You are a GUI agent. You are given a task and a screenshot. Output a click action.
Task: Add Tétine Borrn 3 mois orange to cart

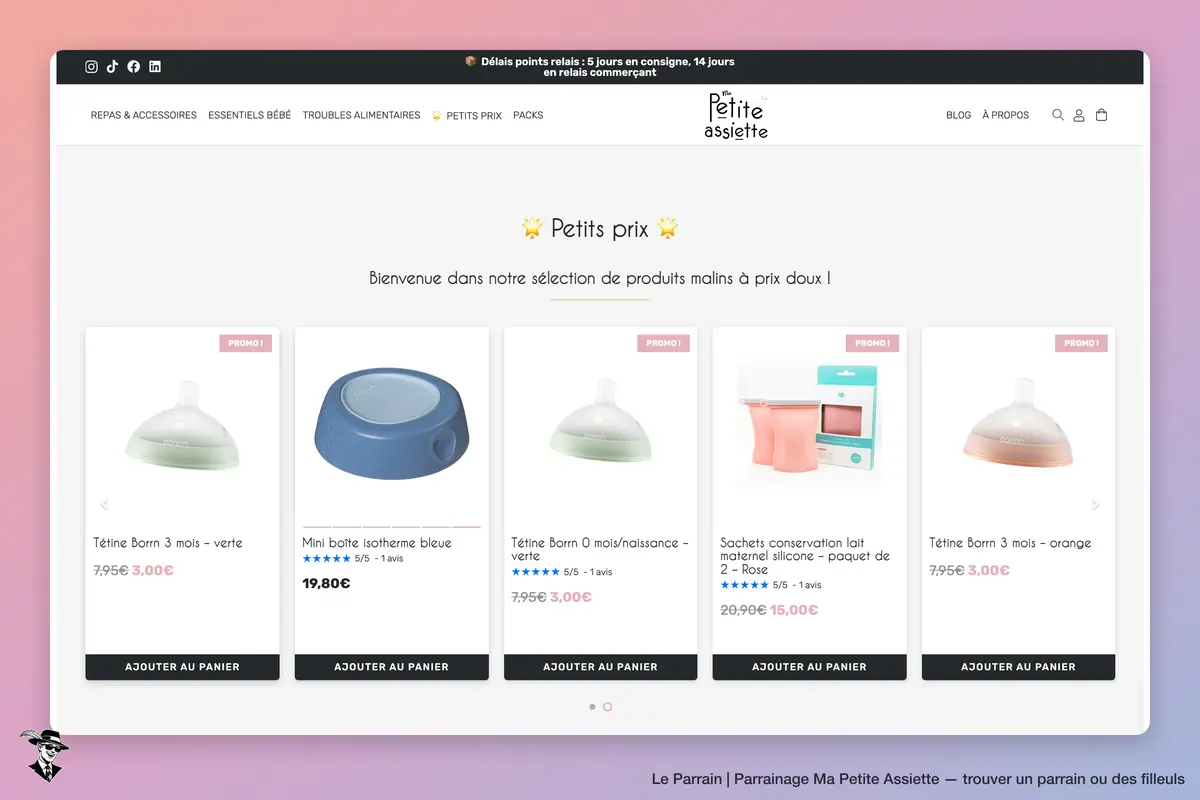coord(1018,667)
